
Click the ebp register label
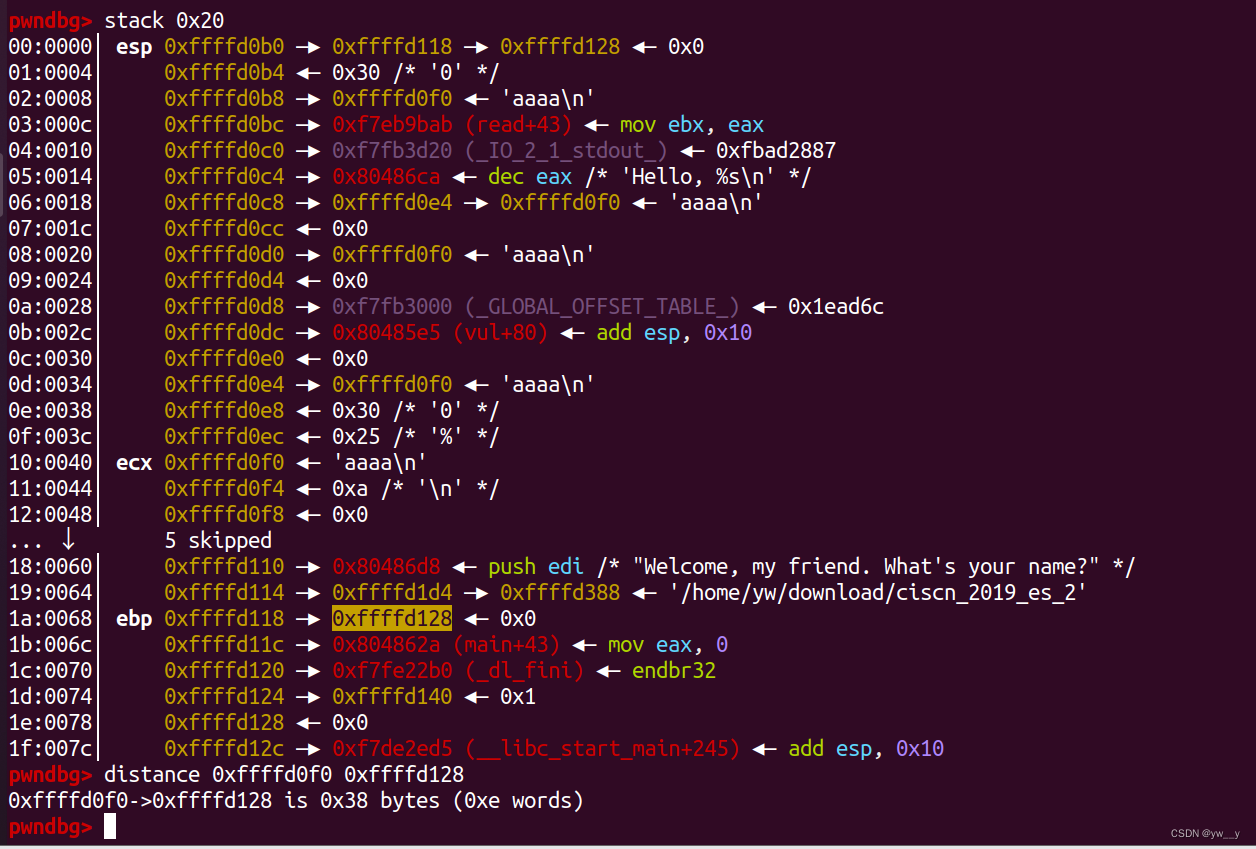[134, 619]
